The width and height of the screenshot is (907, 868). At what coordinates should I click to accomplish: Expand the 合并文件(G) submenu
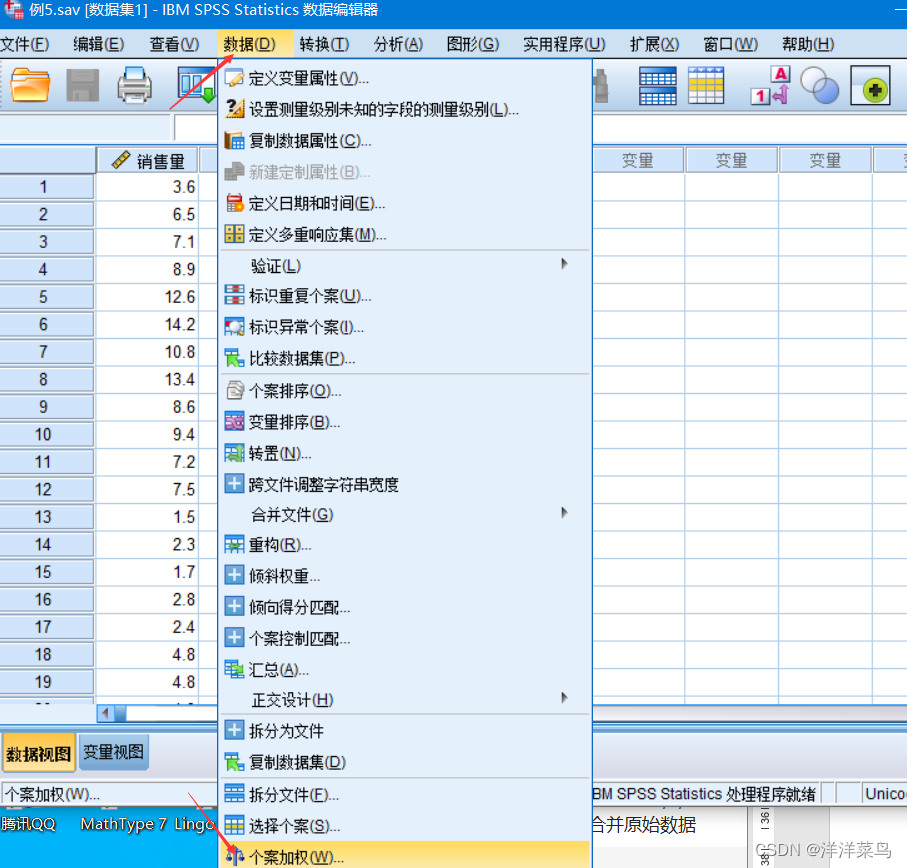pyautogui.click(x=405, y=515)
